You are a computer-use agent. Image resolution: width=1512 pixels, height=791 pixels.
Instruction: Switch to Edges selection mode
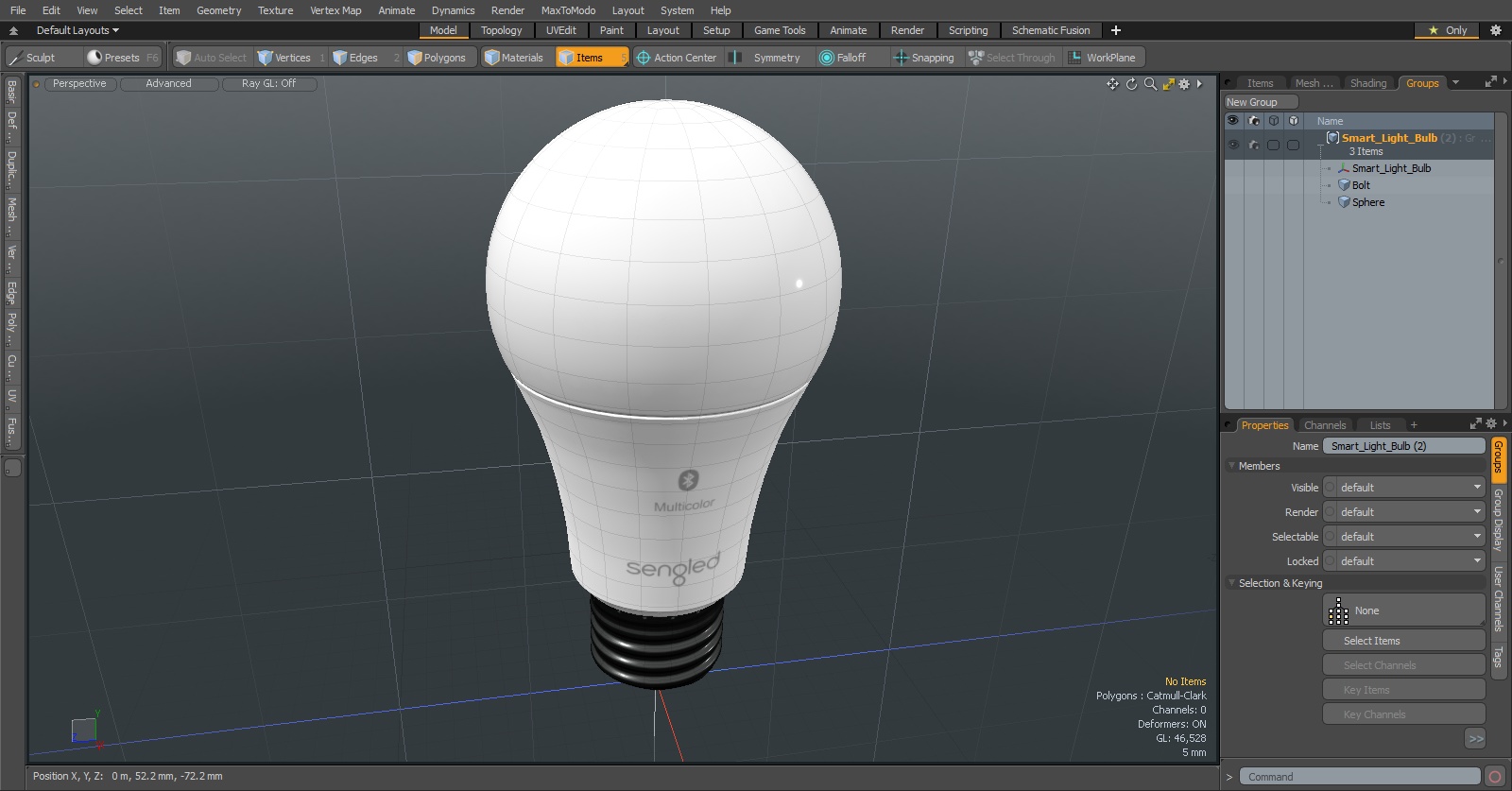[x=365, y=58]
